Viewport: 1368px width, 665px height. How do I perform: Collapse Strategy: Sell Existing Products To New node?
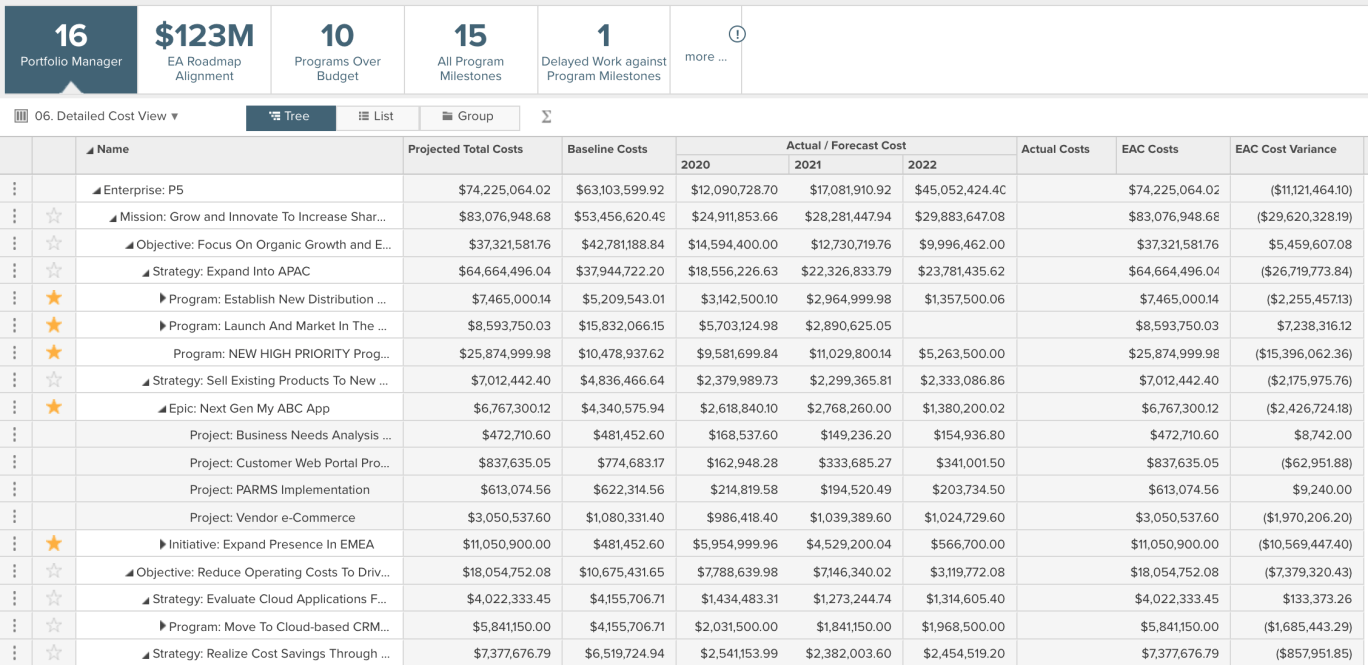pyautogui.click(x=146, y=382)
